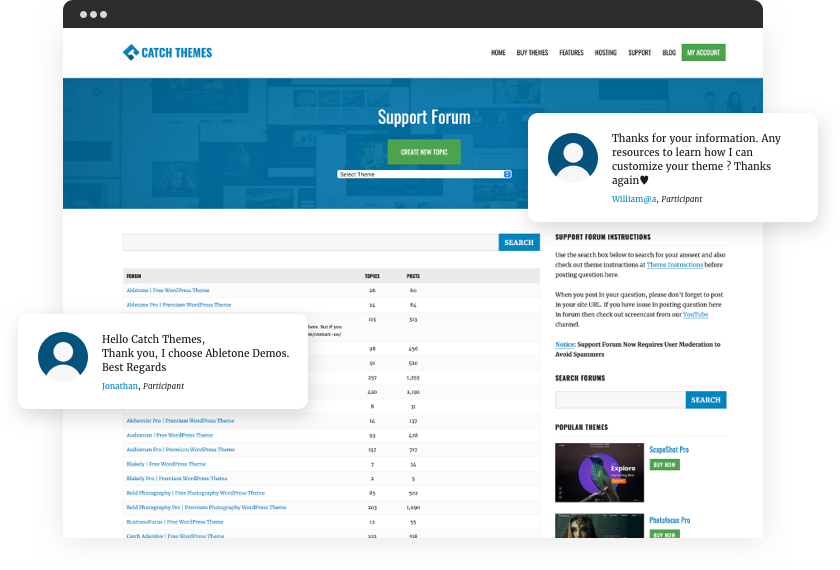
Task: Click the sidebar Search Forums input
Action: tap(620, 400)
